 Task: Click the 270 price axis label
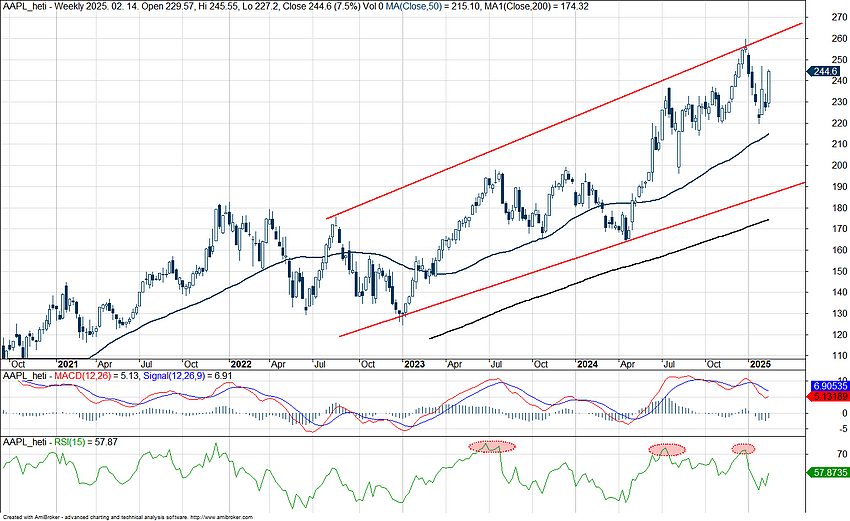click(839, 17)
